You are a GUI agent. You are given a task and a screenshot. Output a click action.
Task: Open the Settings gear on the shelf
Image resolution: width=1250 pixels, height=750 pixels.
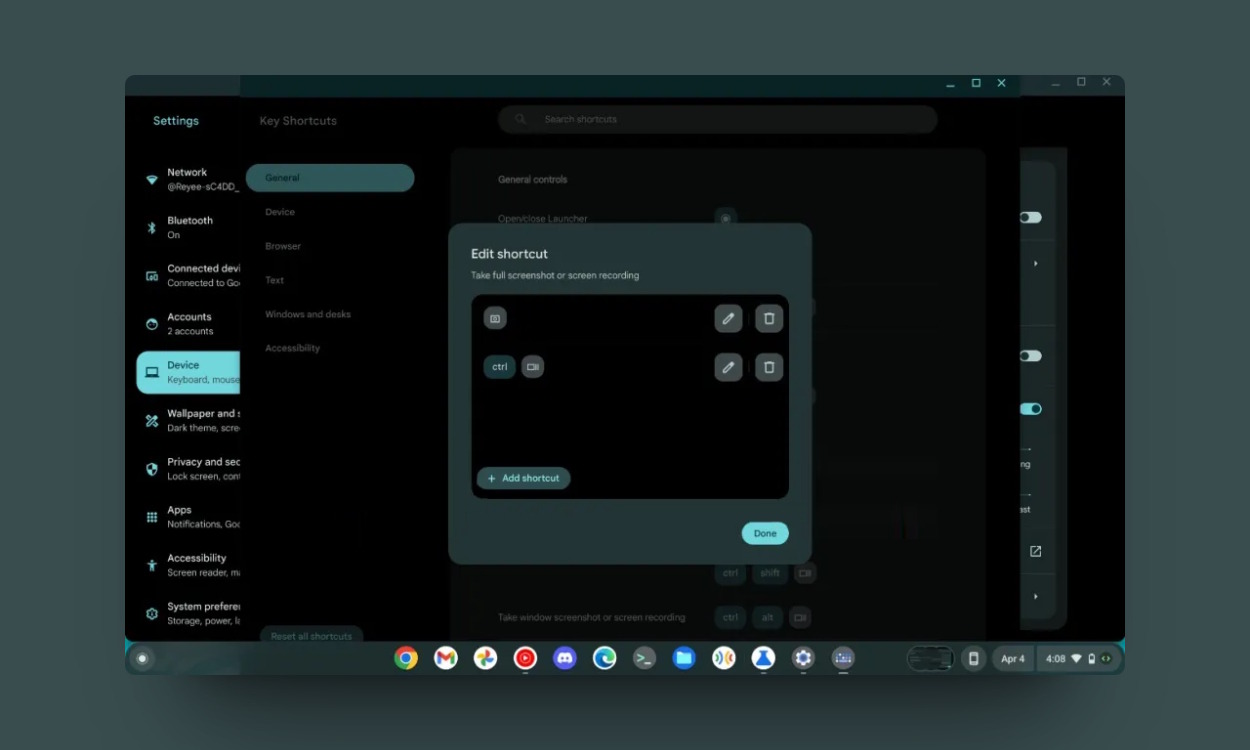[x=803, y=658]
